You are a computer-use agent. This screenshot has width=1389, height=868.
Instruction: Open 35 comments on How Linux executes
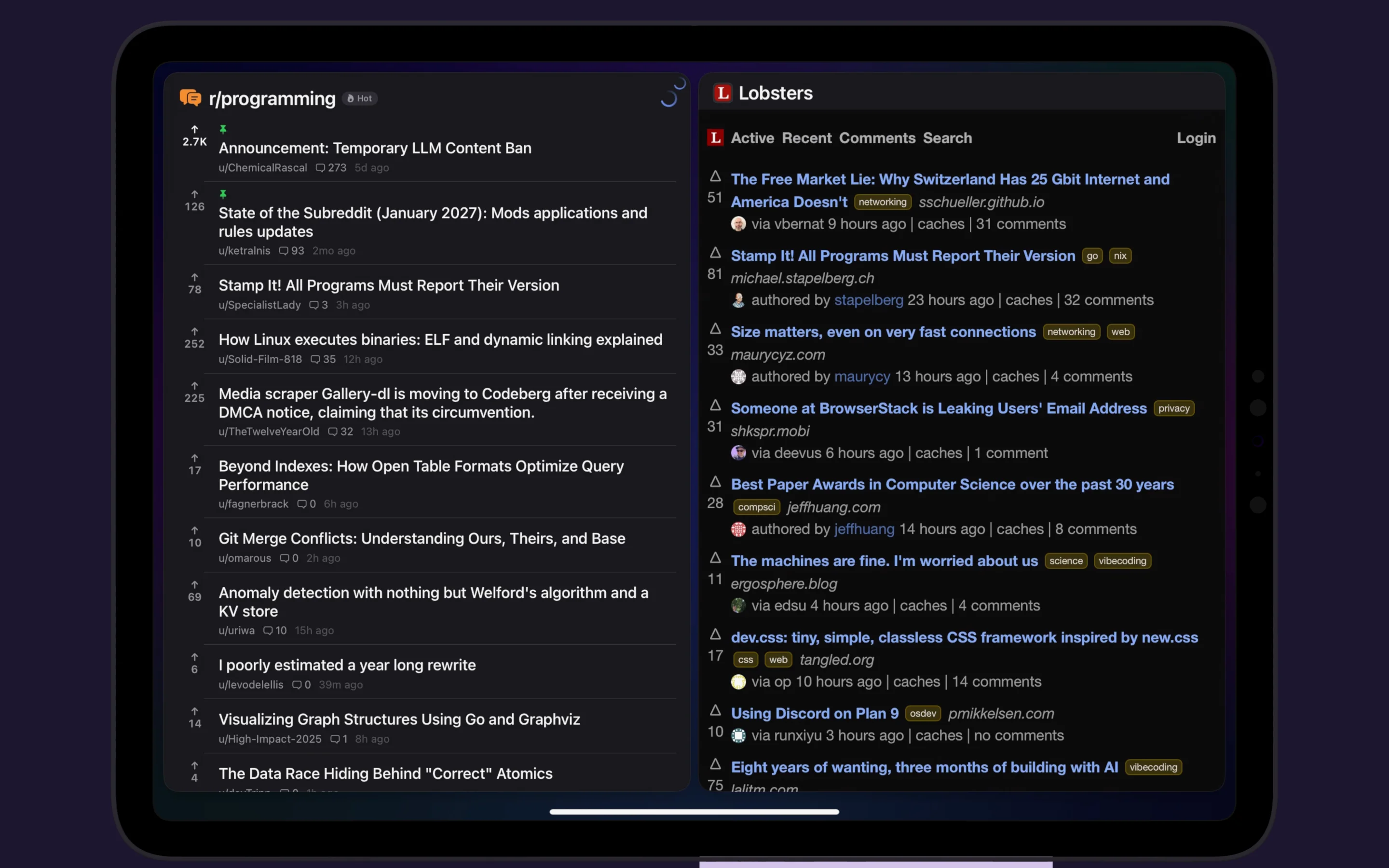point(323,359)
